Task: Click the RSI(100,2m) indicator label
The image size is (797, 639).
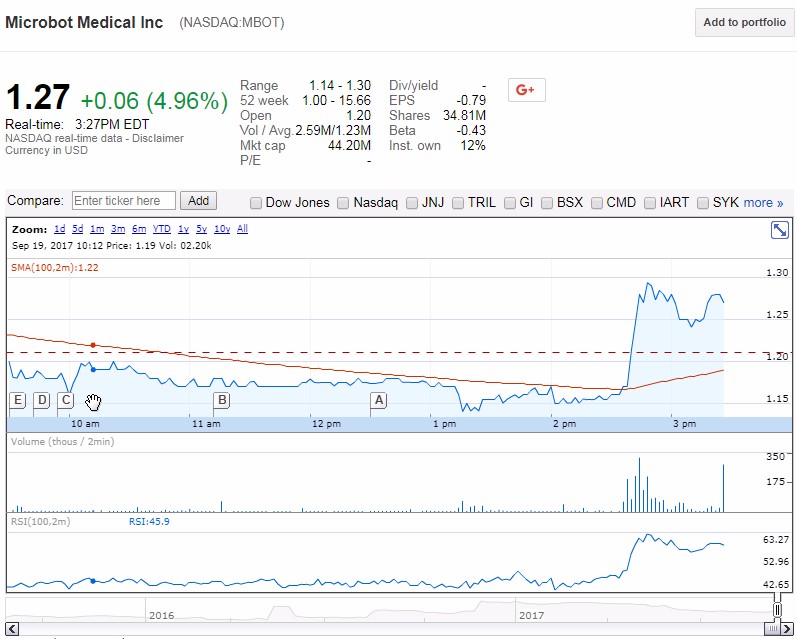Action: [x=41, y=522]
